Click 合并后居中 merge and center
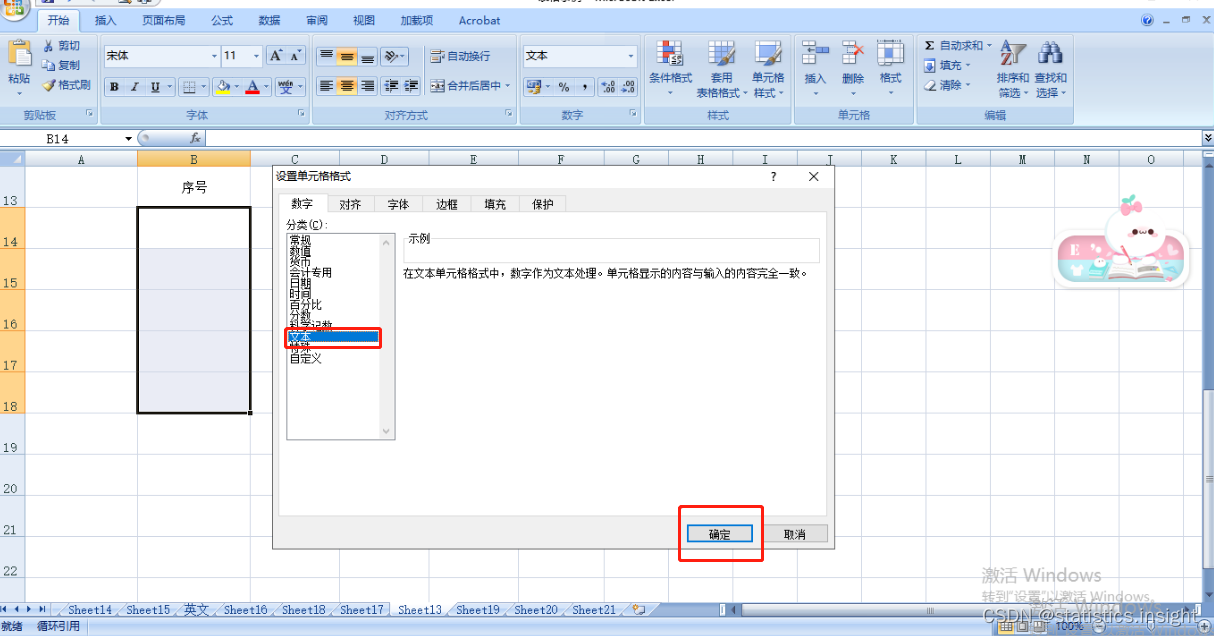The image size is (1214, 636). tap(470, 86)
